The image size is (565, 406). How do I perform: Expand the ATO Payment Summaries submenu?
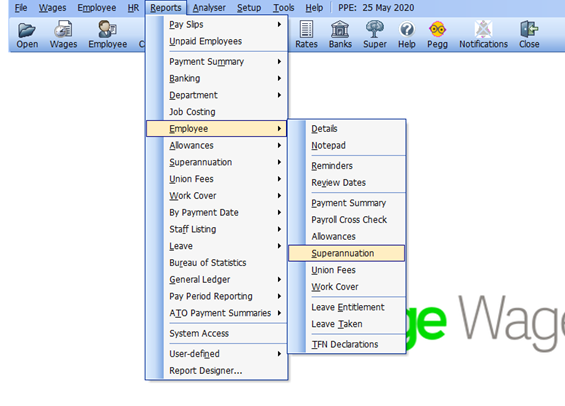tap(216, 313)
